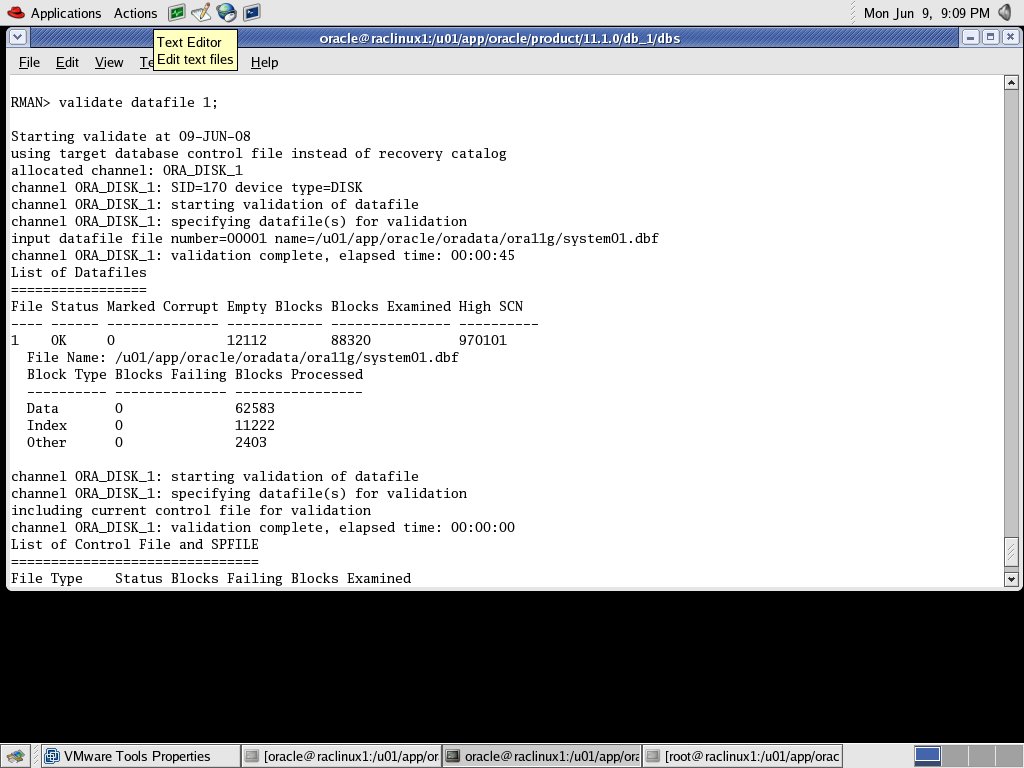Click the 'Starting validate at 09-JUN-08' line
This screenshot has height=768, width=1024.
(x=131, y=136)
